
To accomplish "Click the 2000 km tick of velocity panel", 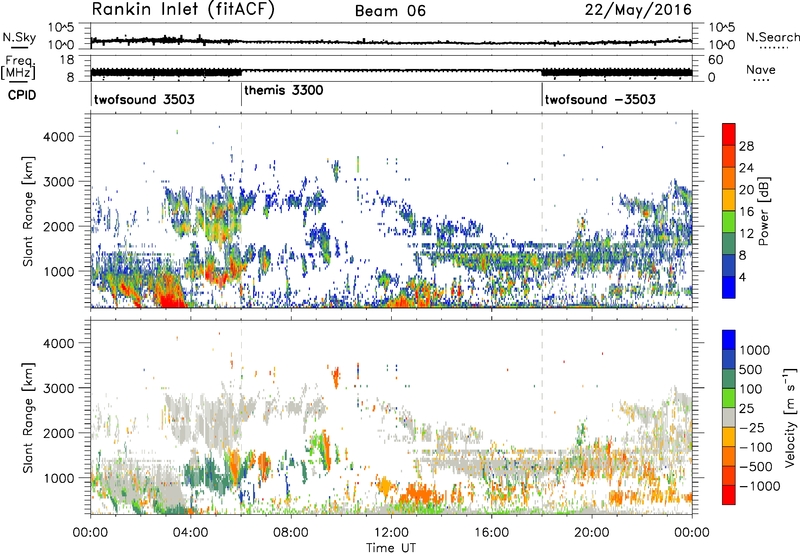I will 58,433.
